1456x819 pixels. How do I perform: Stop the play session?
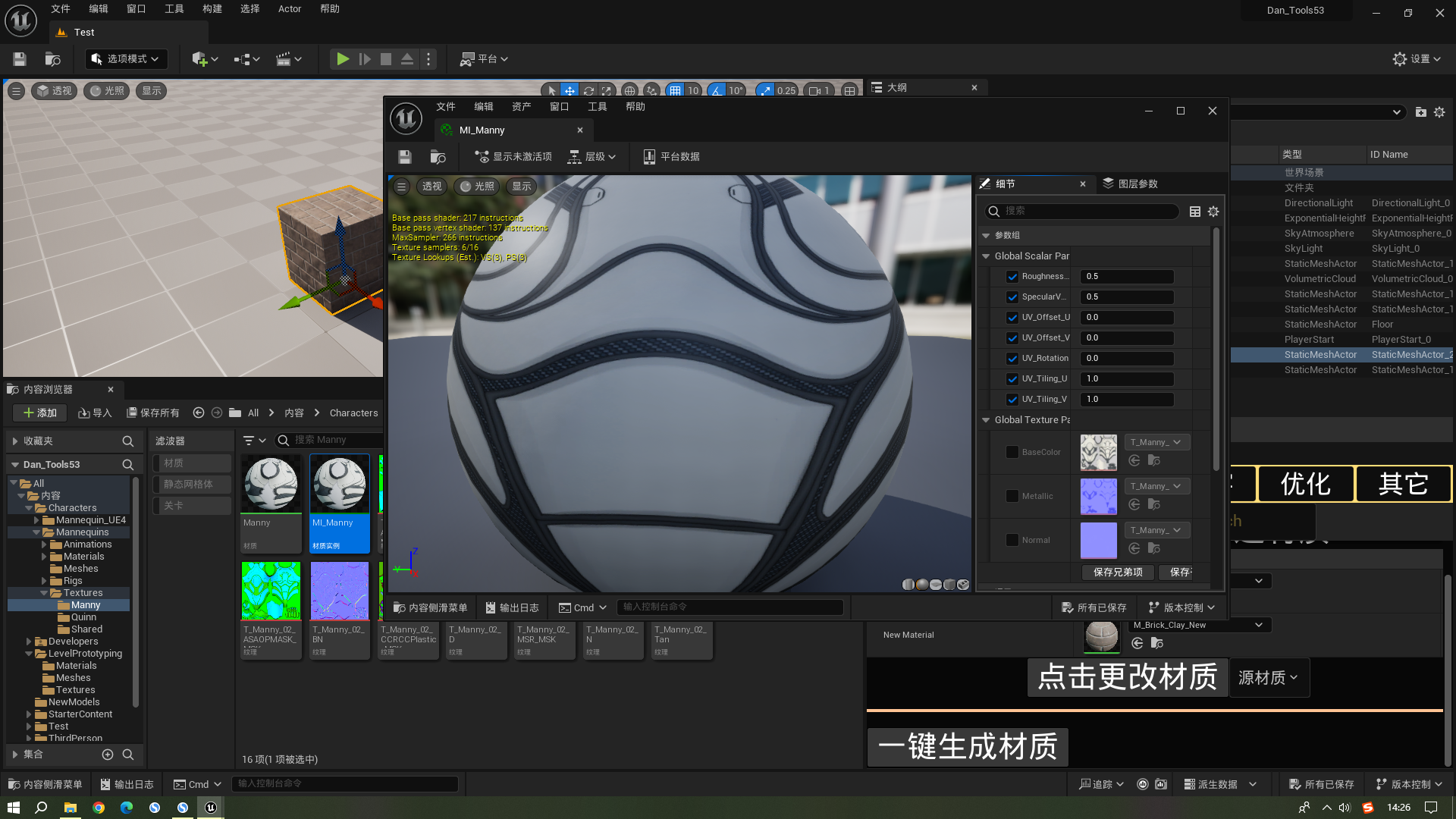(x=386, y=59)
